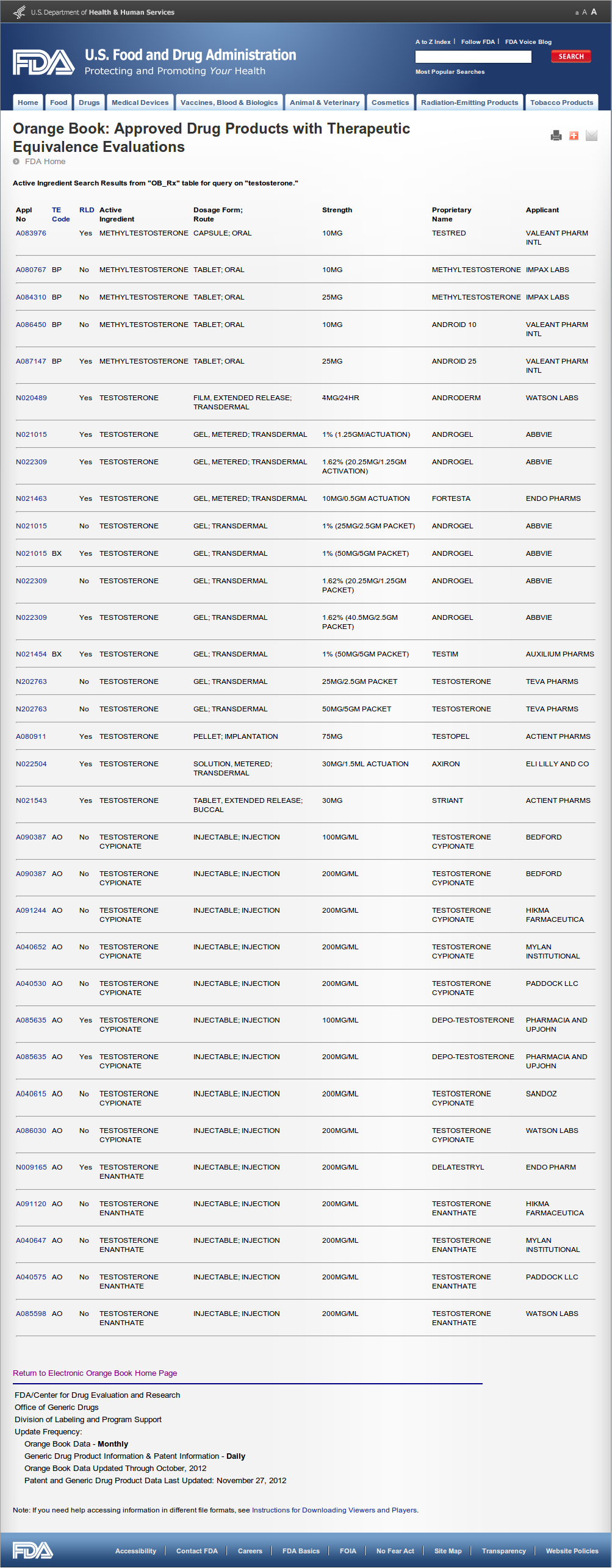Open application A086450 for ANDROID 10
The image size is (612, 1568).
click(31, 325)
